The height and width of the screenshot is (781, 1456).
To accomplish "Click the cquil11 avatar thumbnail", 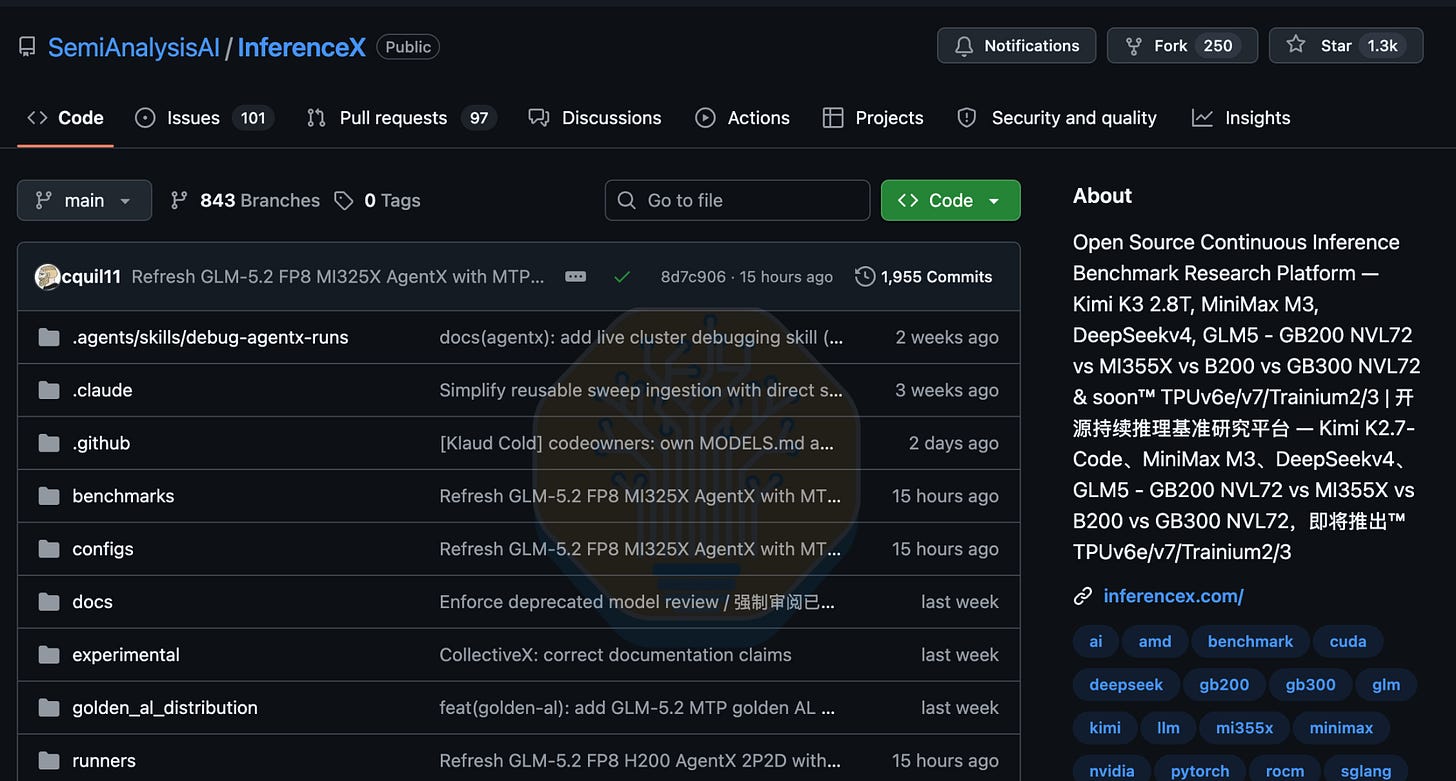I will pos(47,277).
